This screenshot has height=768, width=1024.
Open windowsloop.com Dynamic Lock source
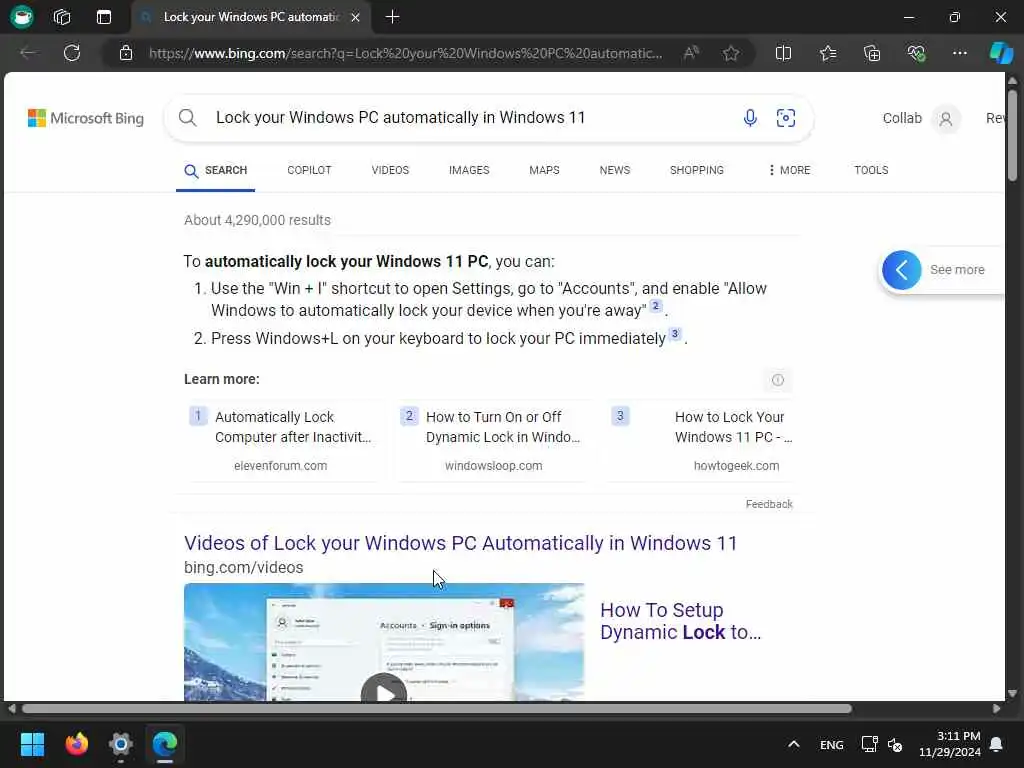tap(493, 441)
